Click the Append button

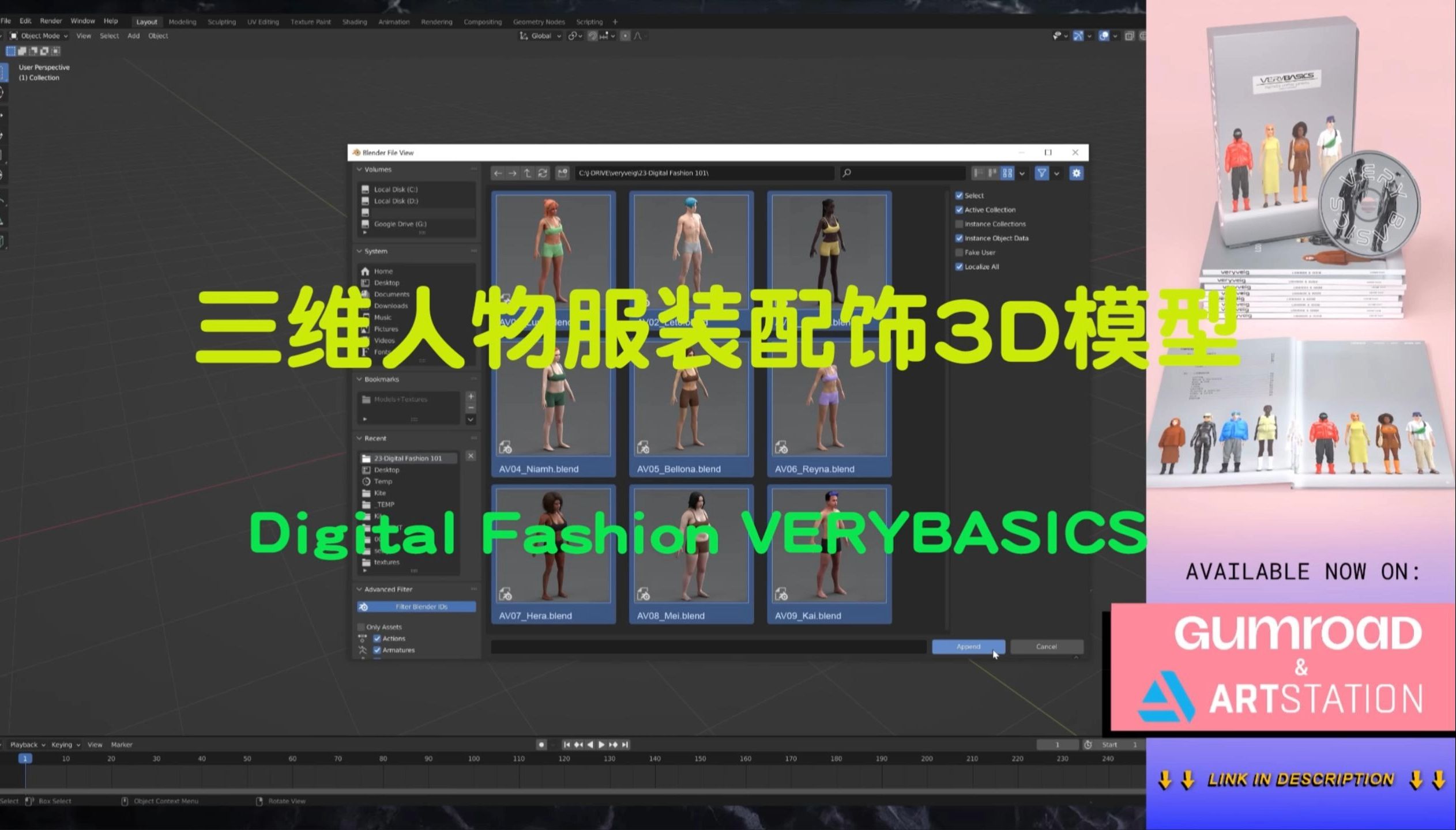click(x=968, y=647)
